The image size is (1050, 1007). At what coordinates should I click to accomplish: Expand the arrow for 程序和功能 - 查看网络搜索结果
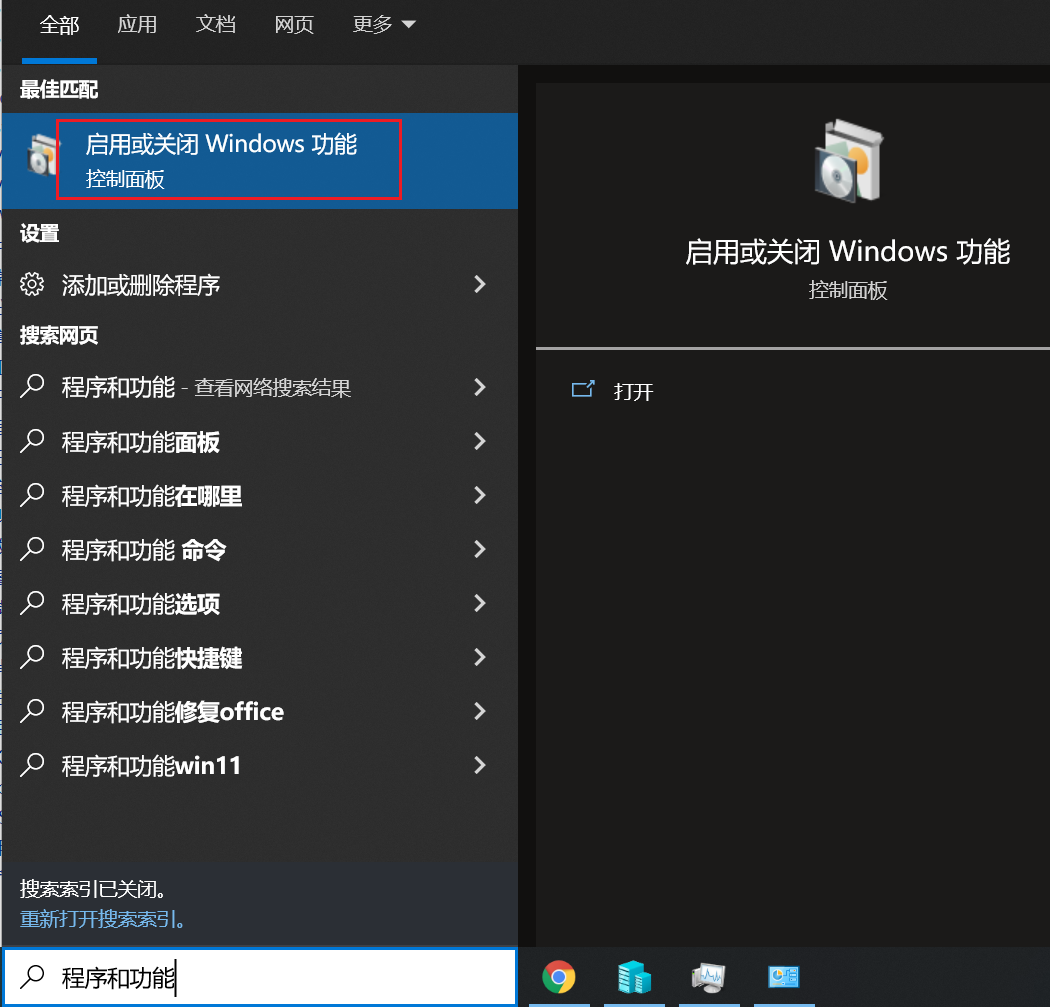tap(479, 387)
